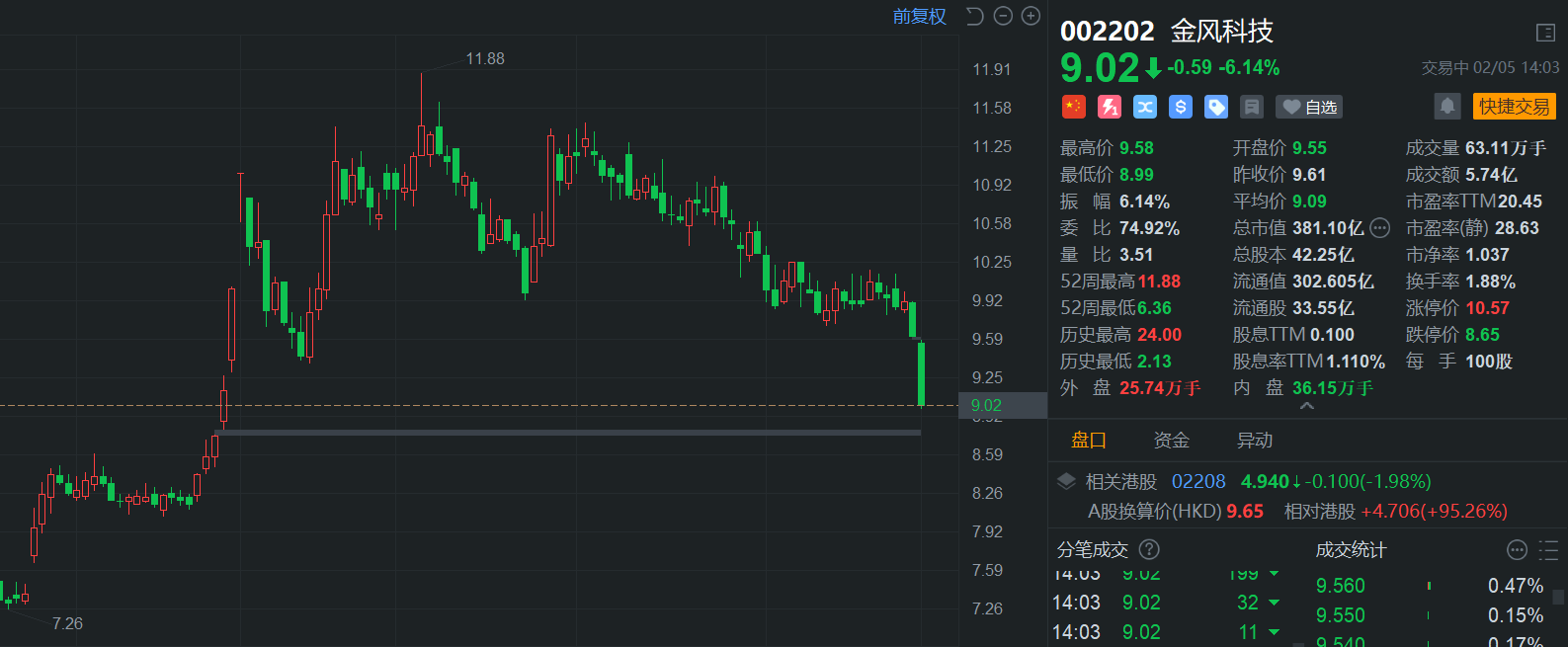The height and width of the screenshot is (647, 1568).
Task: Click the list view icon for 成交统计
Action: point(1548,550)
